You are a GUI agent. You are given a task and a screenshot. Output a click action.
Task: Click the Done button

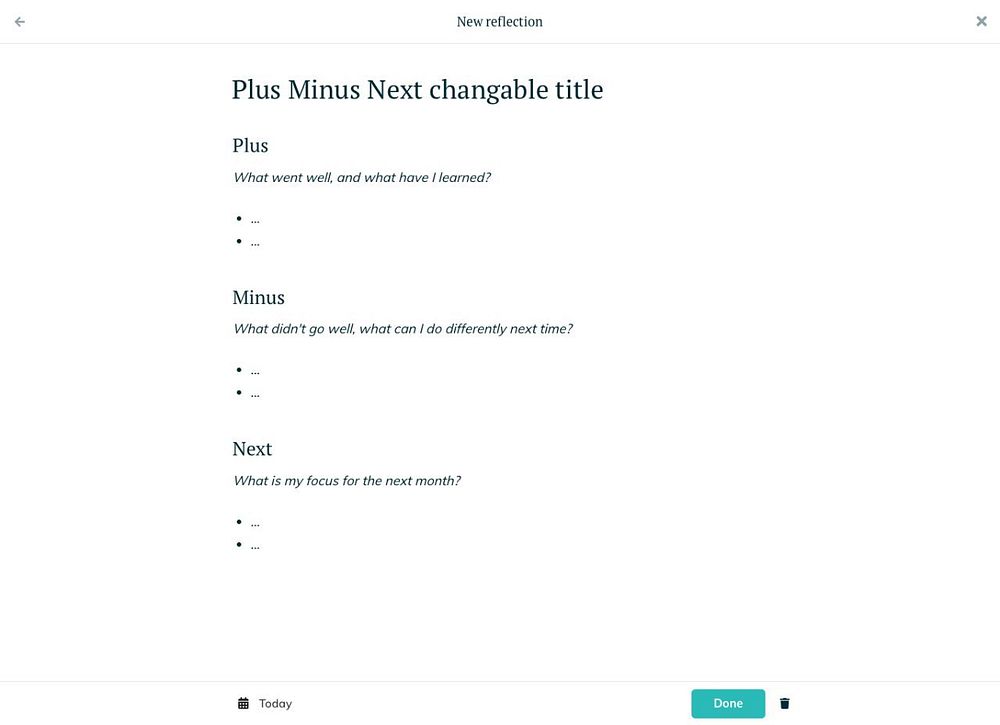[x=728, y=703]
